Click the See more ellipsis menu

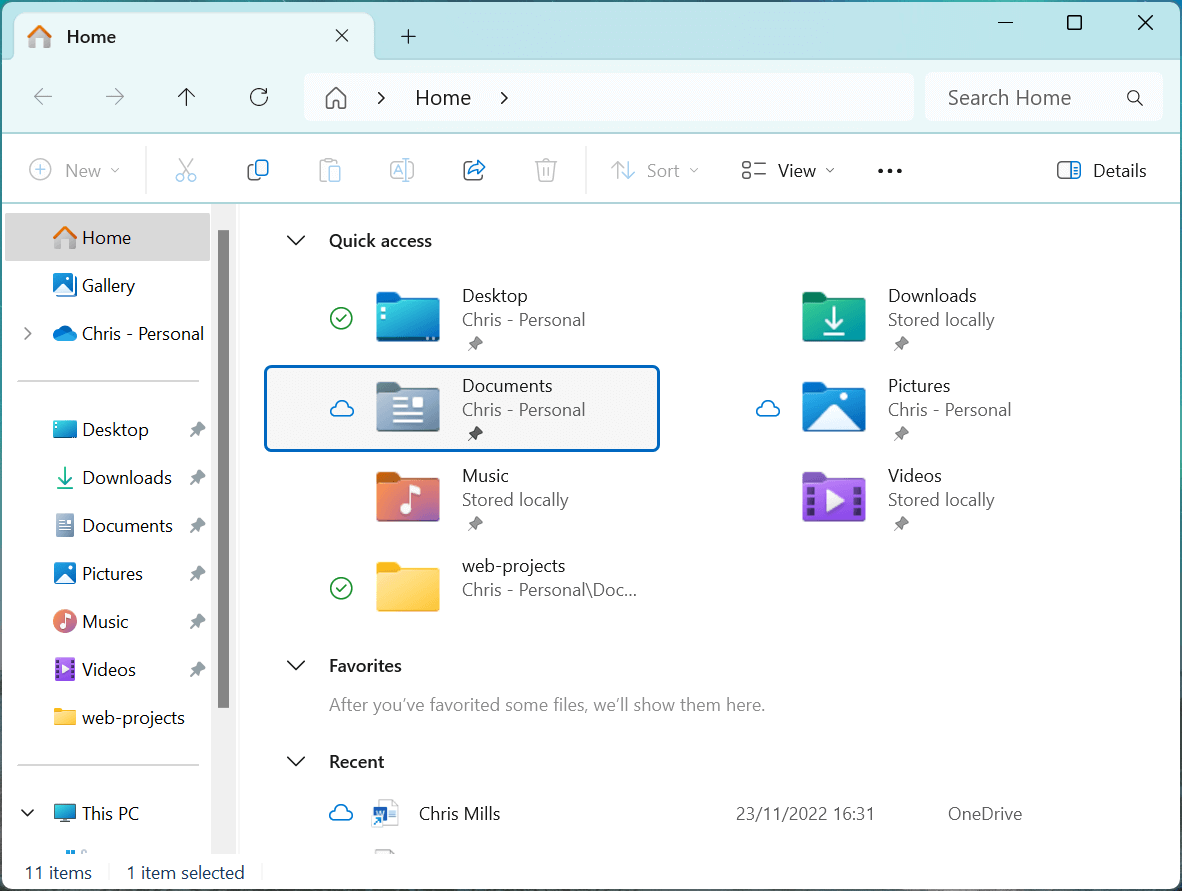click(x=889, y=170)
